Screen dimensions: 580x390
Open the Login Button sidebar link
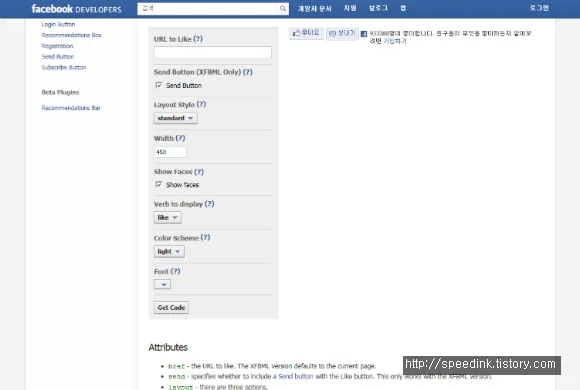(58, 24)
